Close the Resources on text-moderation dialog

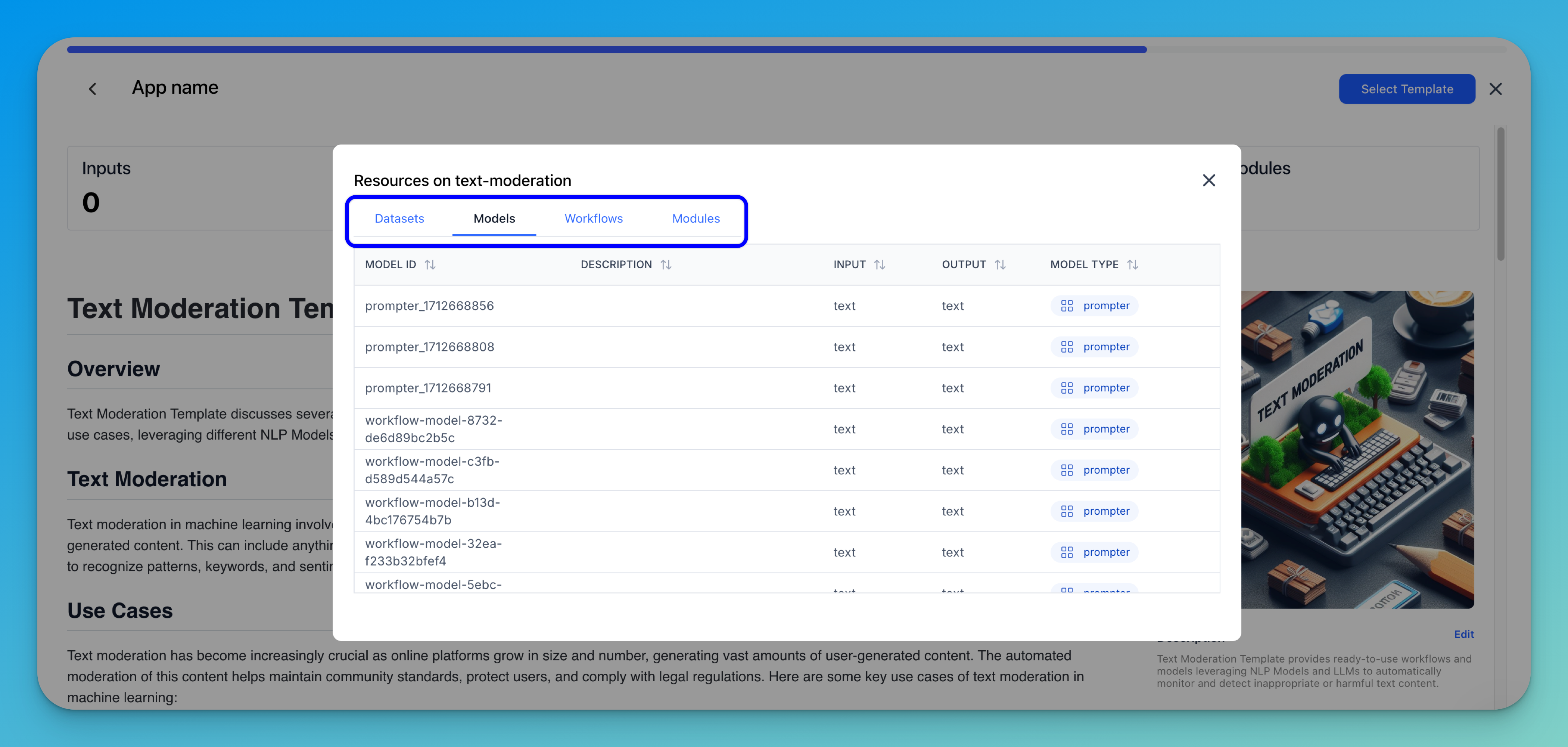(1208, 180)
